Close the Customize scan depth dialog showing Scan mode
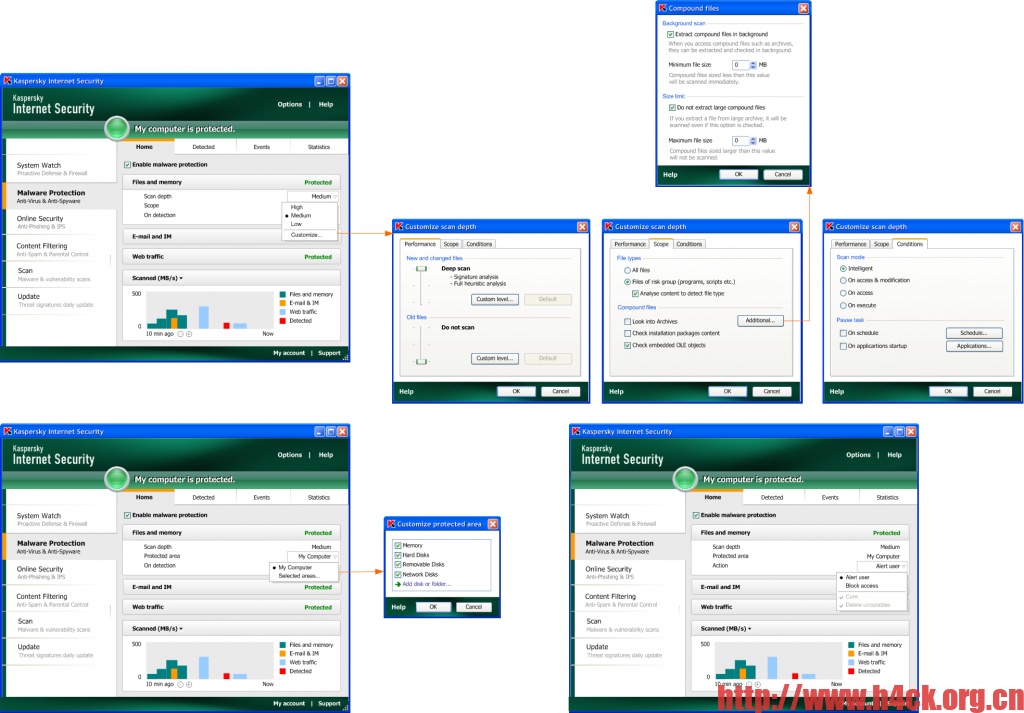Image resolution: width=1024 pixels, height=713 pixels. point(1015,227)
